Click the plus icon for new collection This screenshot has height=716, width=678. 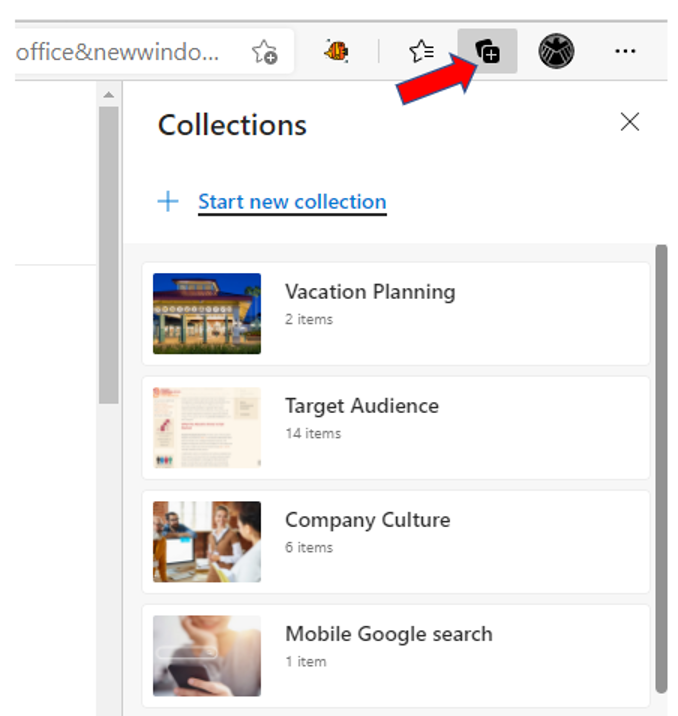(168, 202)
